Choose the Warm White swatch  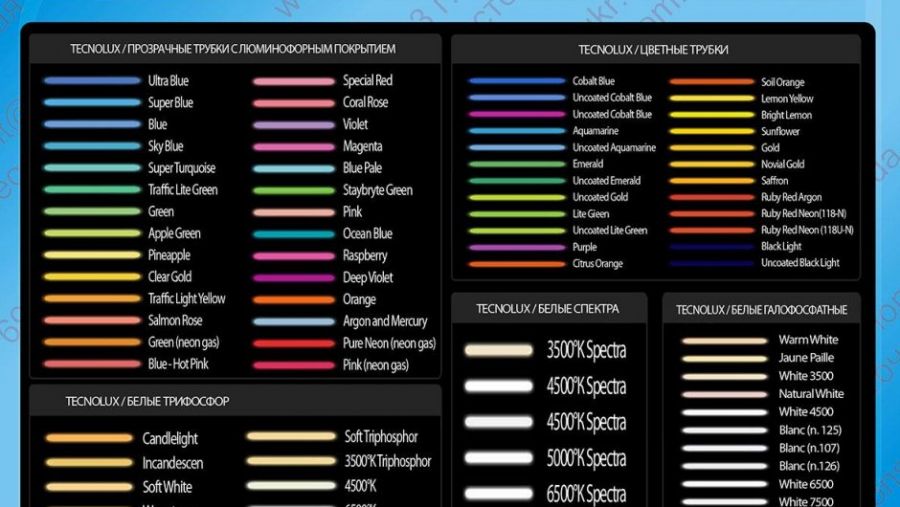pos(724,340)
